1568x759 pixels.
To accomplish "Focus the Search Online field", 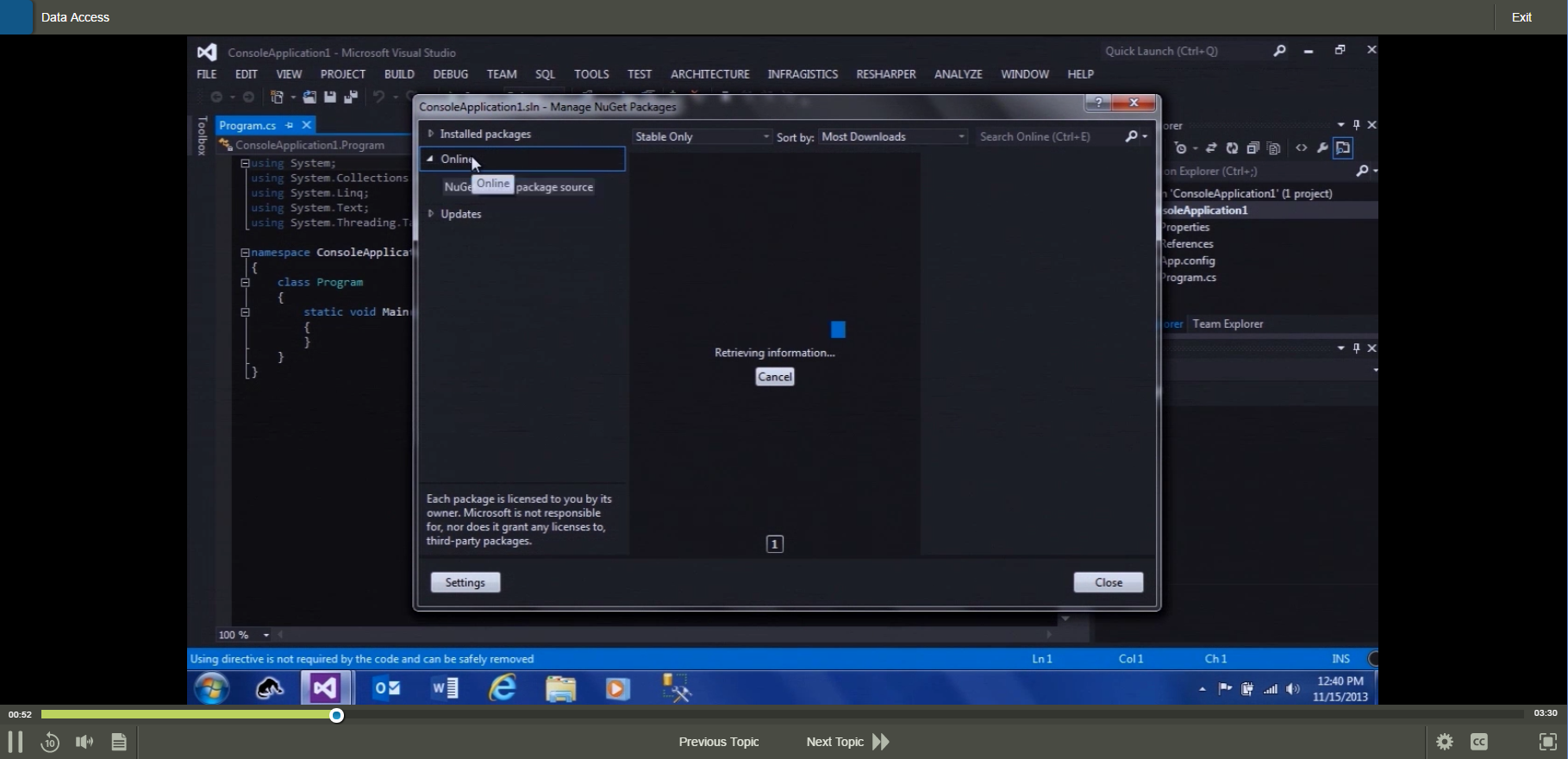I will 1050,136.
